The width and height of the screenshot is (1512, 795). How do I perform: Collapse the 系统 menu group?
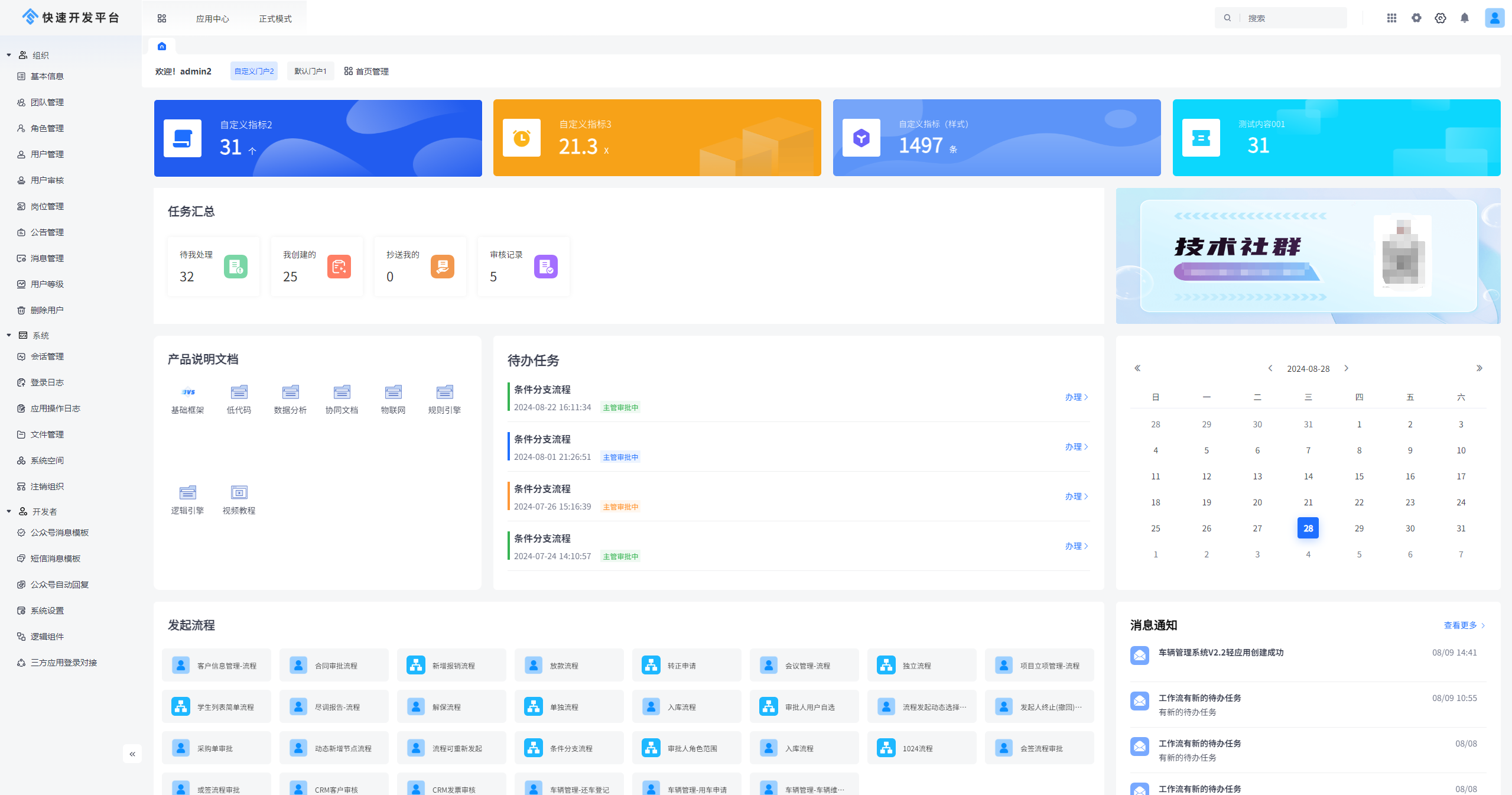(9, 335)
